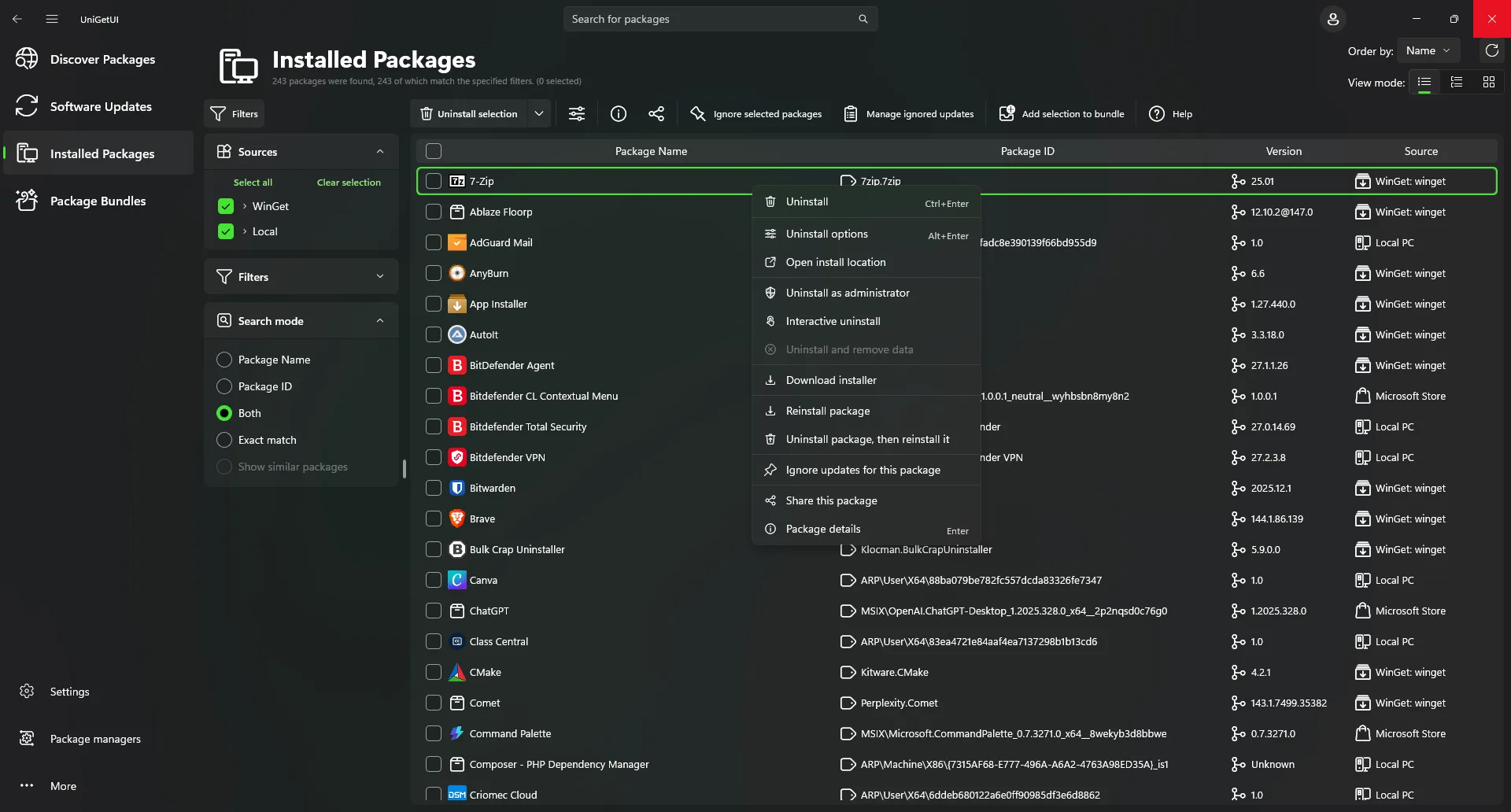Select Download installer in the context menu
The height and width of the screenshot is (812, 1511).
tap(831, 380)
